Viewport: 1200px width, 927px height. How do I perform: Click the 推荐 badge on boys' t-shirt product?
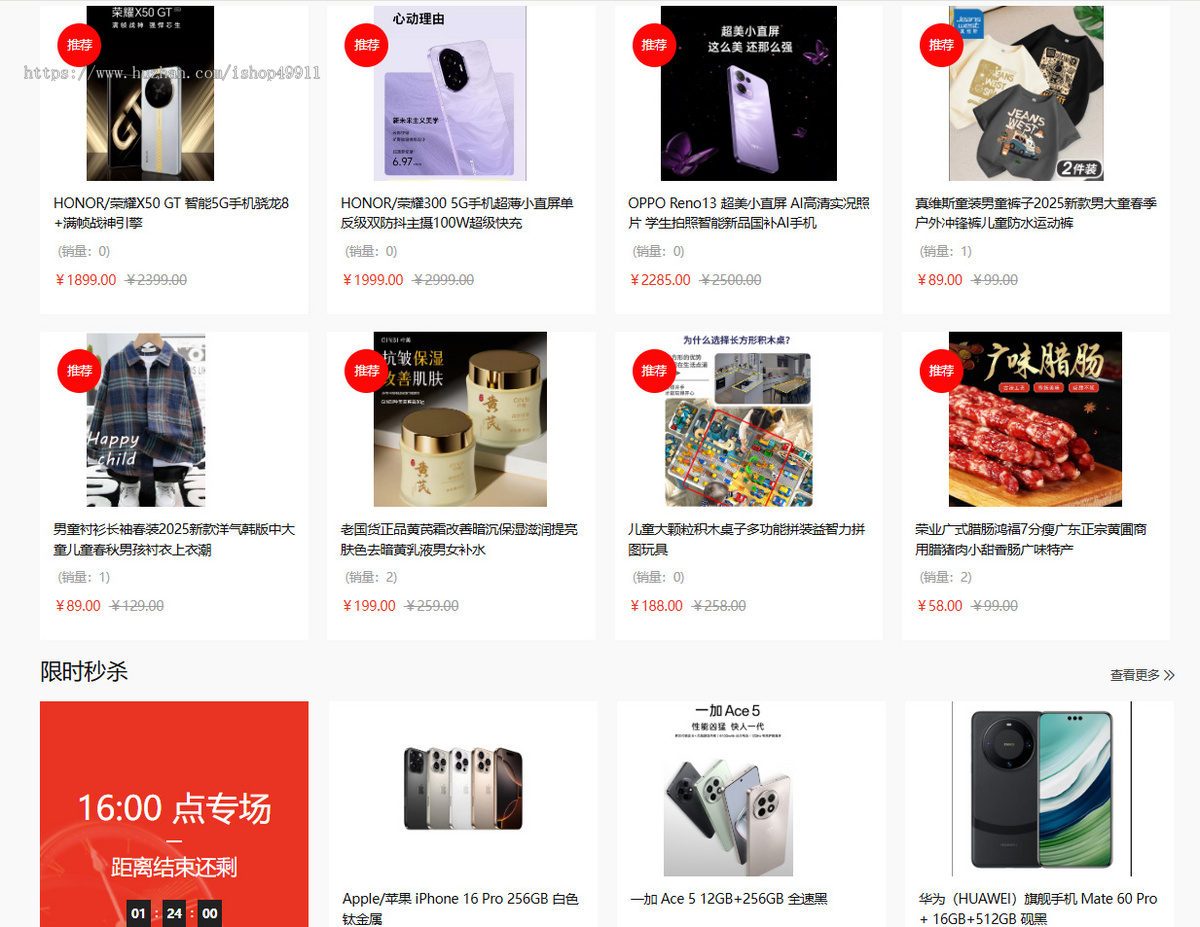point(941,45)
